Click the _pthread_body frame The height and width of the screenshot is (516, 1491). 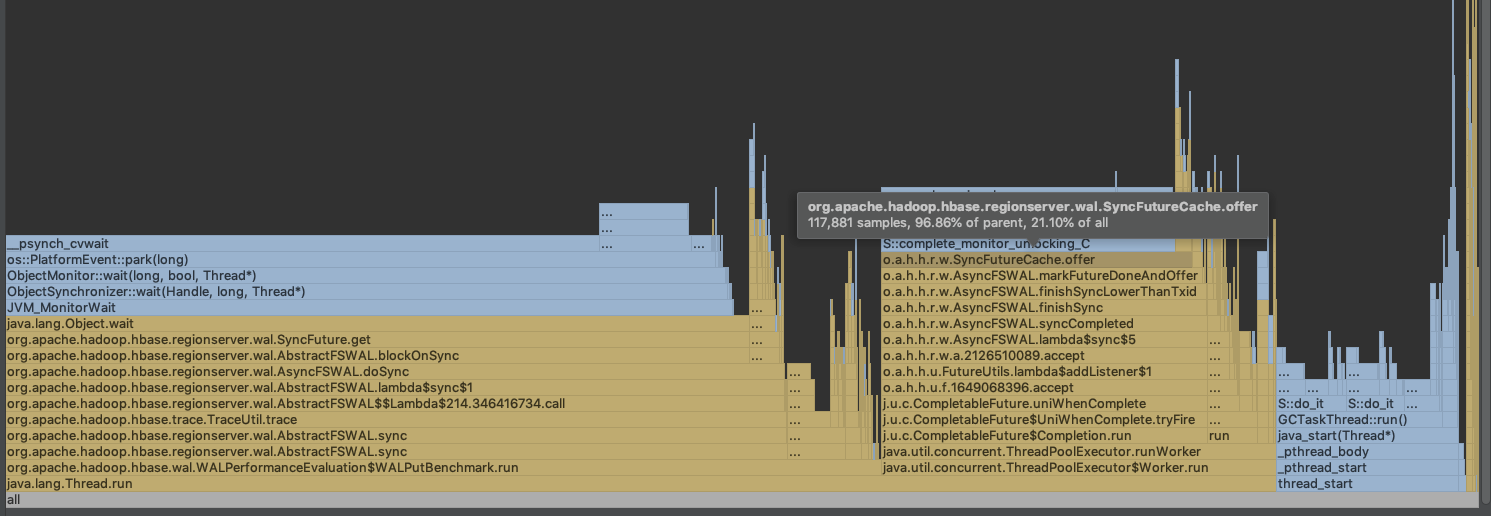point(1366,451)
